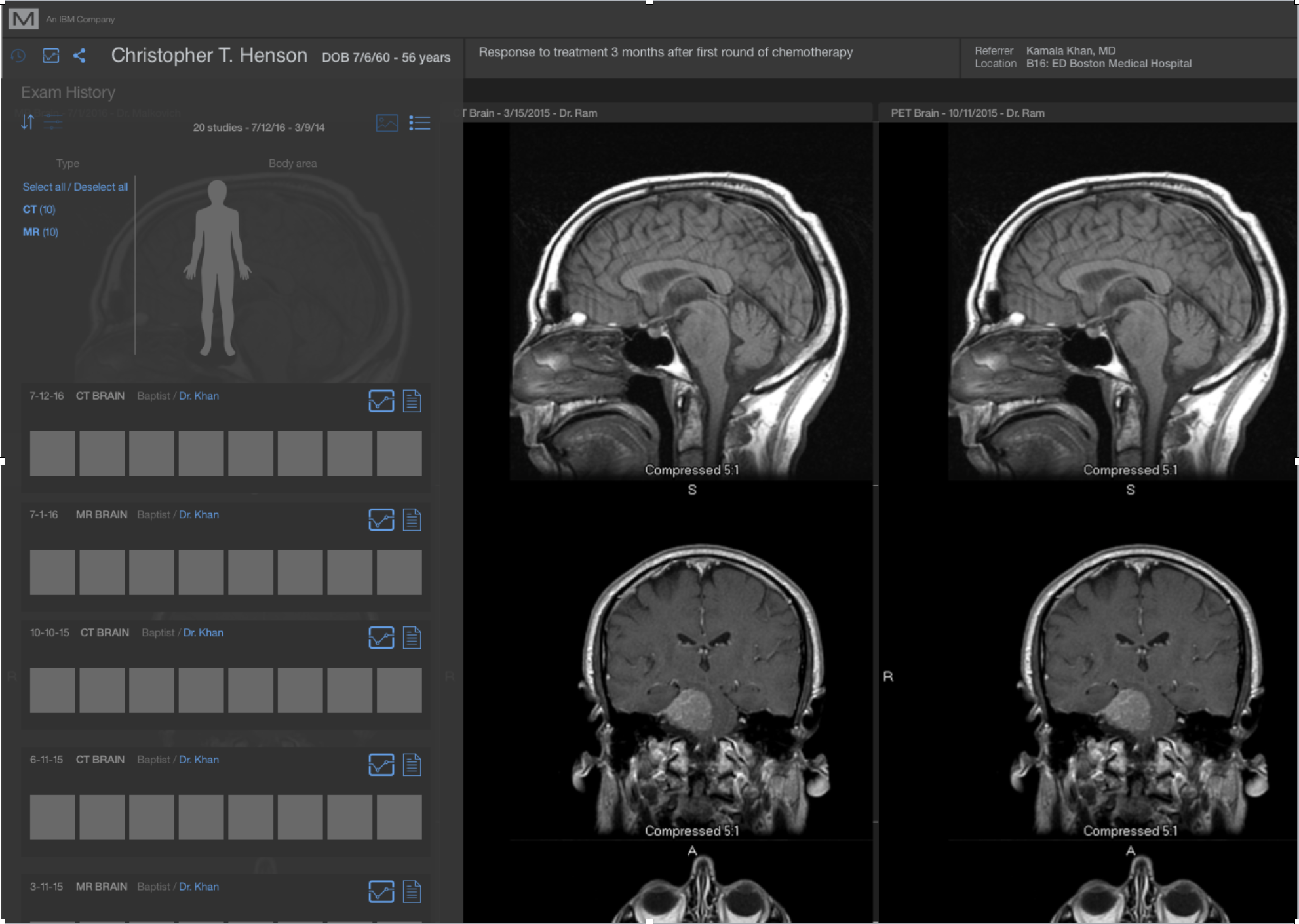Viewport: 1299px width, 924px height.
Task: Select the Body area column header
Action: tap(292, 163)
